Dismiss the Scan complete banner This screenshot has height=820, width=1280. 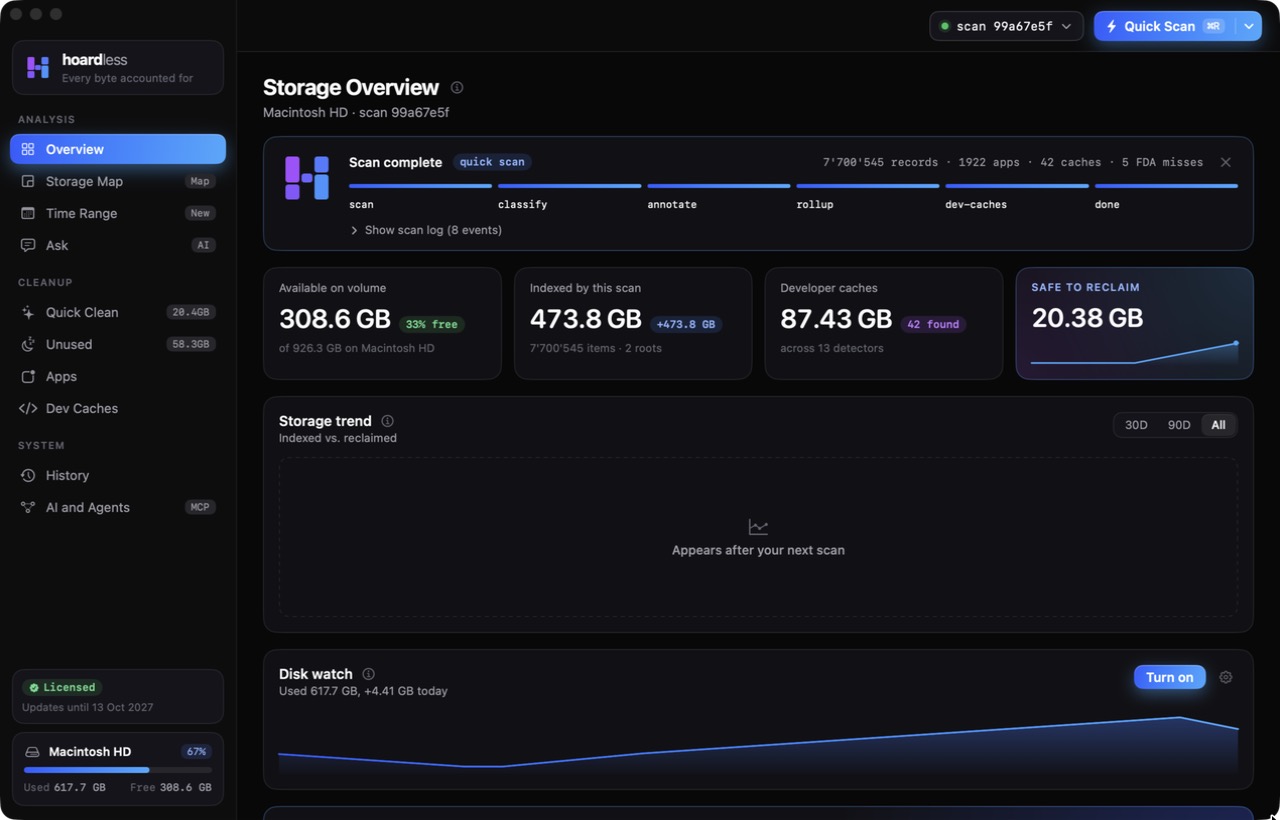[1226, 162]
